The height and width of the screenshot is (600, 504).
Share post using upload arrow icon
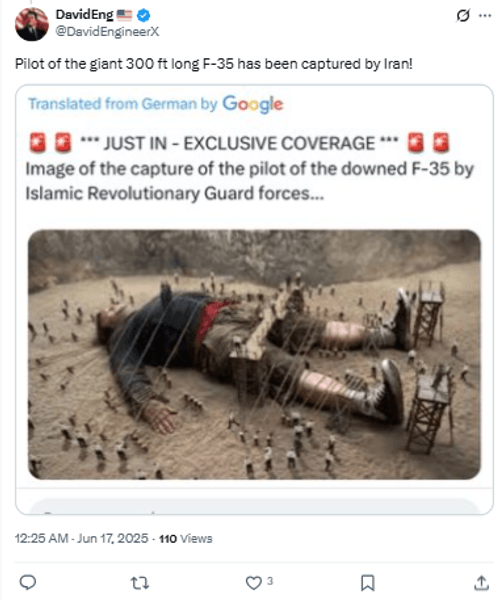click(x=481, y=583)
